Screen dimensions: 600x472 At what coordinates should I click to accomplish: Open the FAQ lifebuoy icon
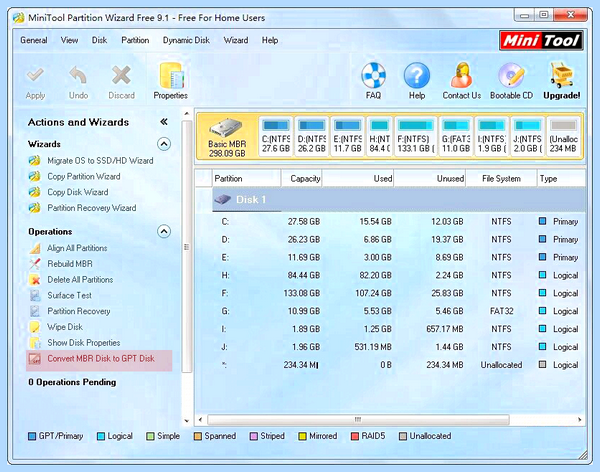373,75
